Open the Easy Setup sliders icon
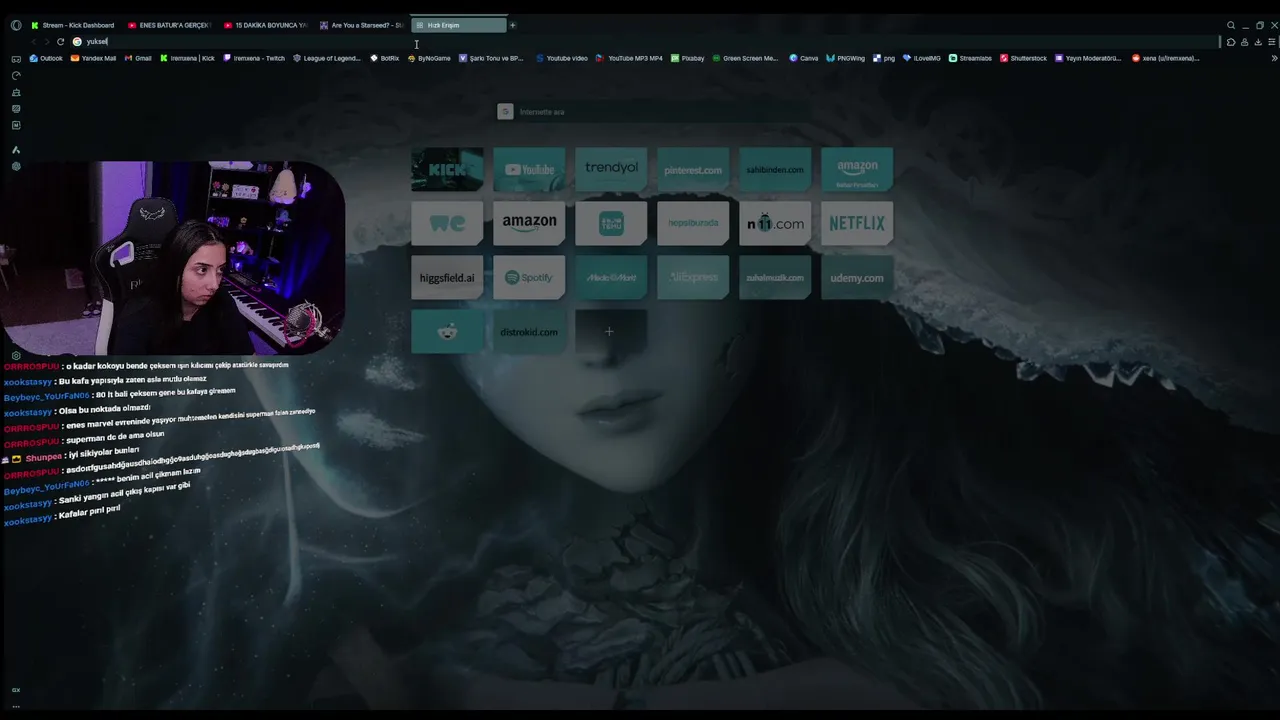Screen dimensions: 1280x720 pyautogui.click(x=1271, y=42)
